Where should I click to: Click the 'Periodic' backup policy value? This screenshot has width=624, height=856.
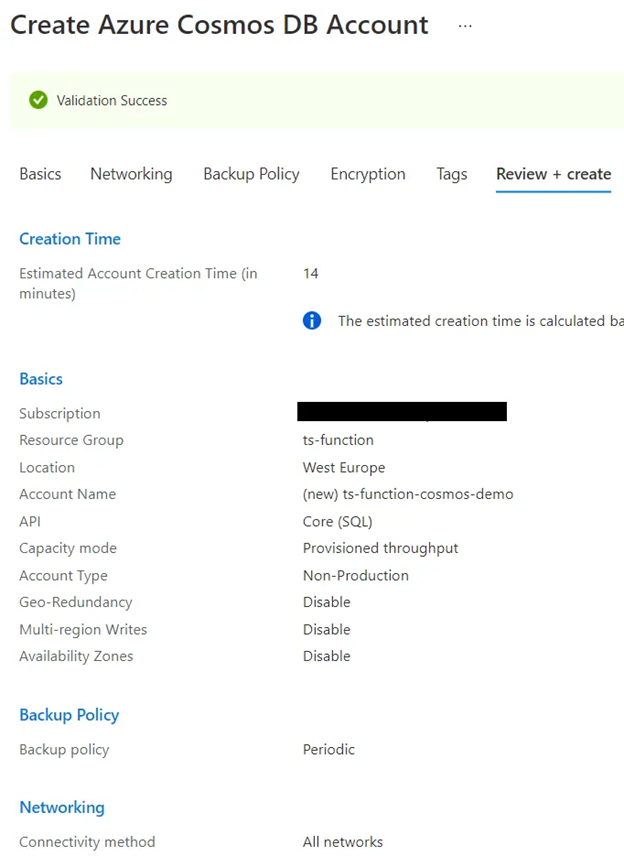click(329, 750)
